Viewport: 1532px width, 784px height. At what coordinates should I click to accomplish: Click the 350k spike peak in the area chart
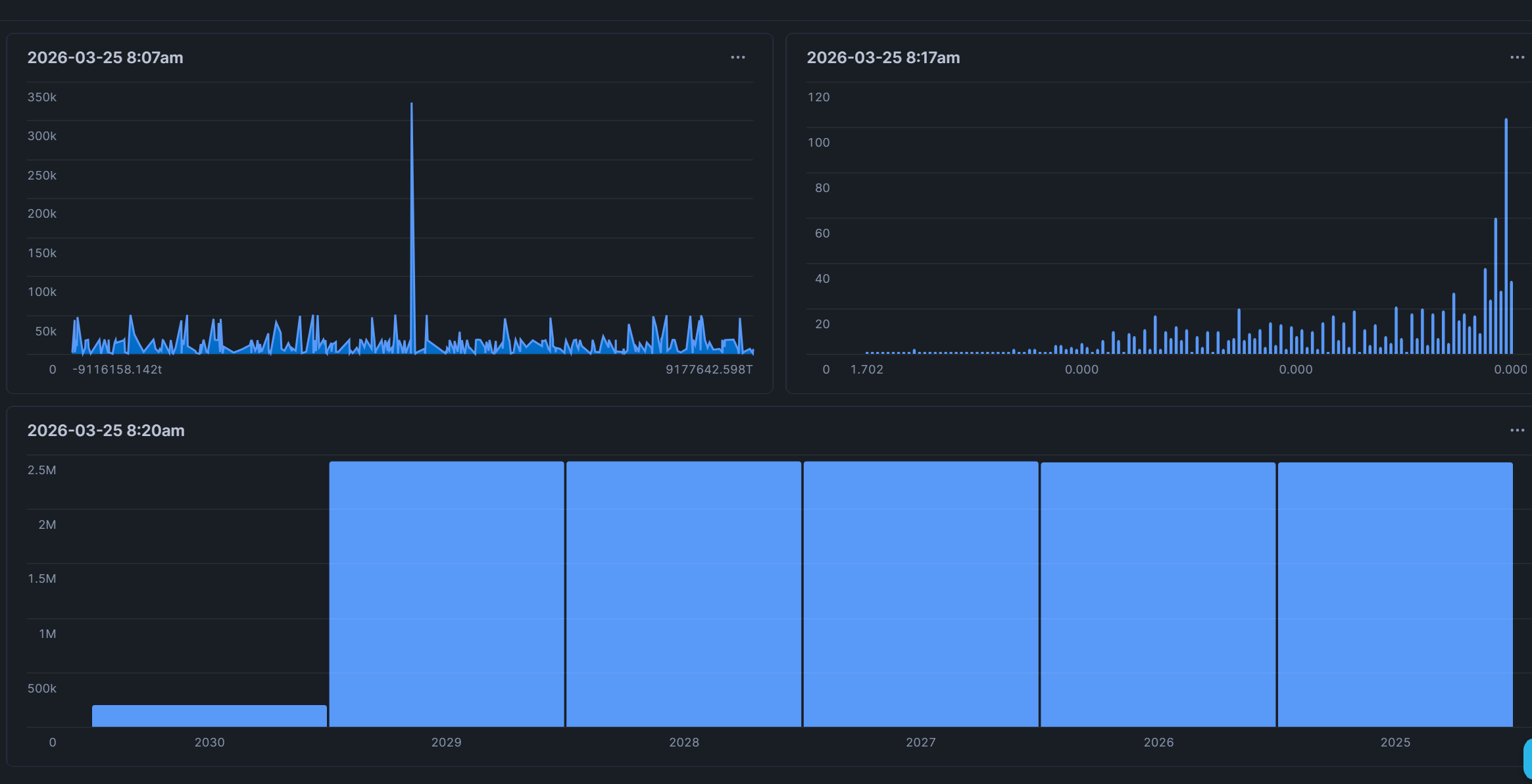coord(412,105)
